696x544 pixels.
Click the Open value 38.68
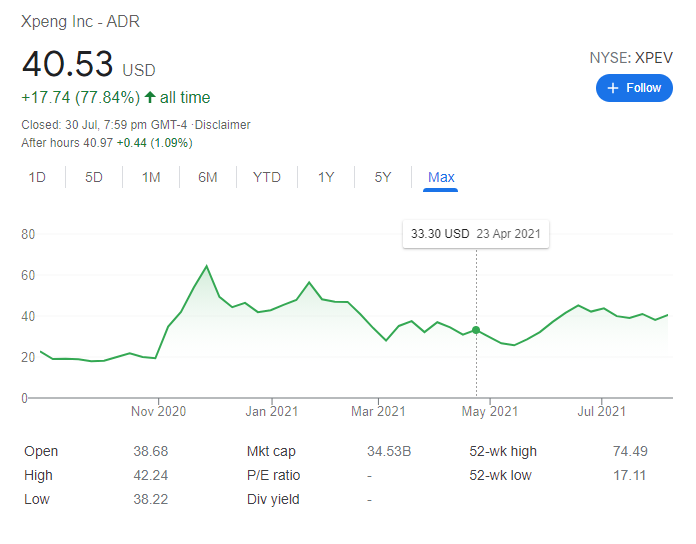click(150, 451)
